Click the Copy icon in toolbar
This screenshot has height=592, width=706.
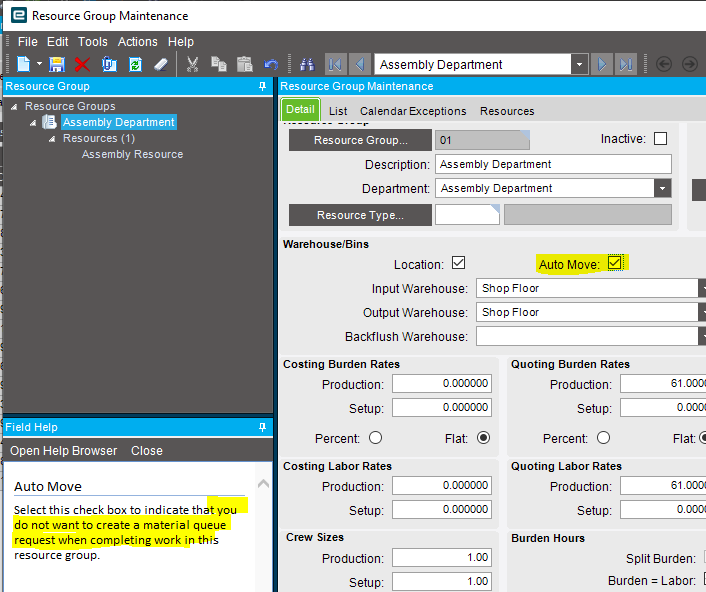(219, 64)
